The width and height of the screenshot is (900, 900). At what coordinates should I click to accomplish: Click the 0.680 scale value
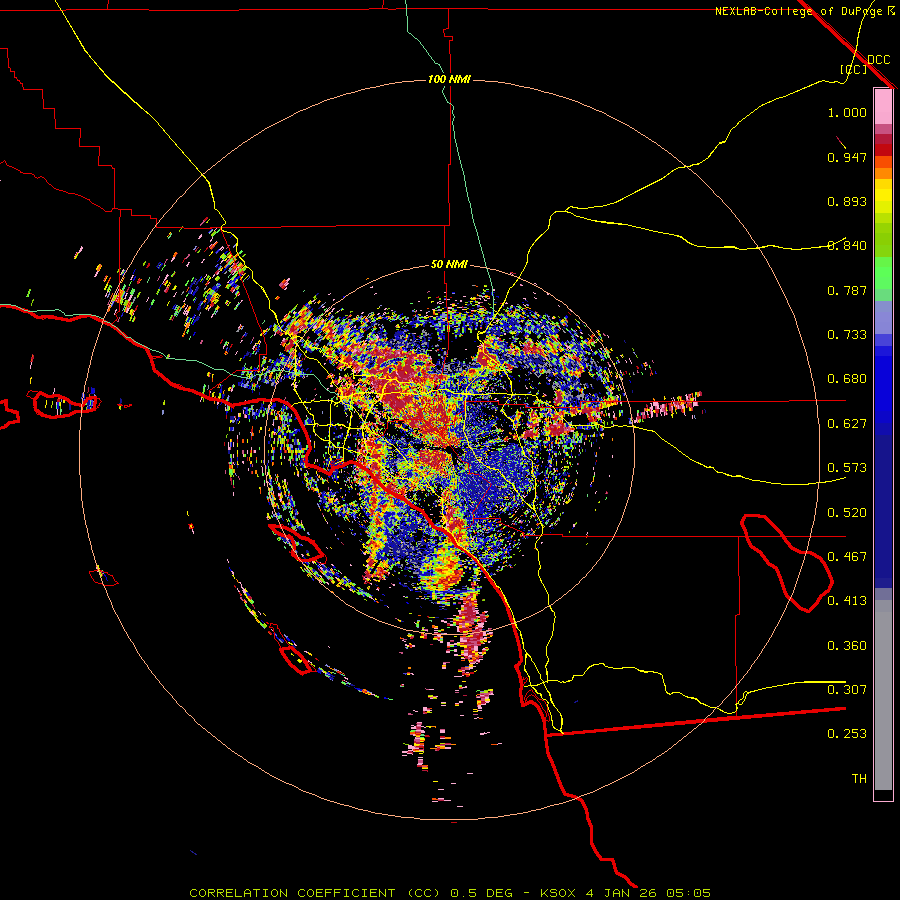click(x=847, y=379)
